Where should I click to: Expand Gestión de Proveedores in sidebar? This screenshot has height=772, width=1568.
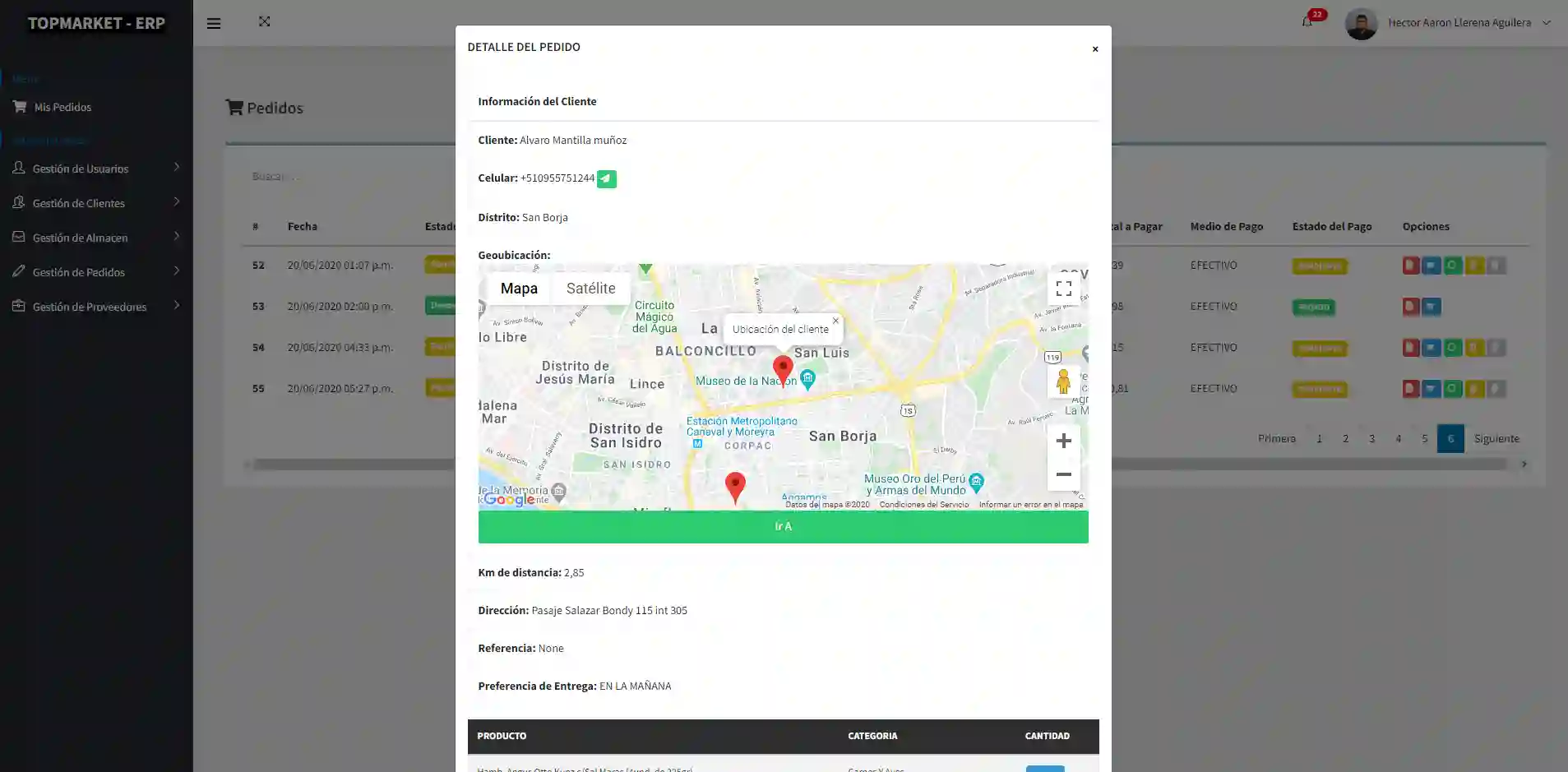[x=95, y=307]
